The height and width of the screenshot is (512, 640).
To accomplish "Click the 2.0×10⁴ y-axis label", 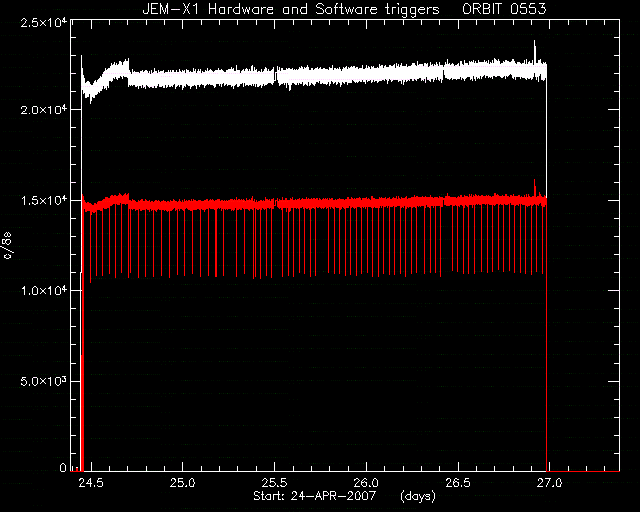I will click(44, 109).
